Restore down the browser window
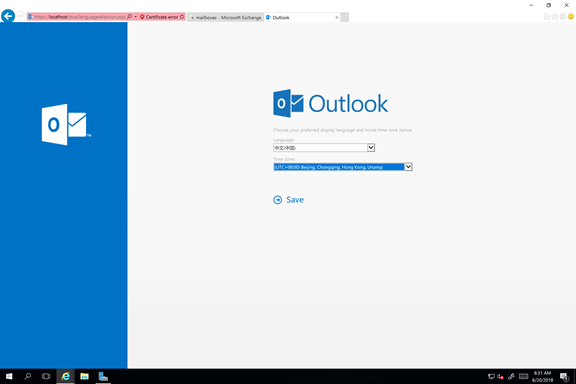Image resolution: width=576 pixels, height=384 pixels. [548, 5]
